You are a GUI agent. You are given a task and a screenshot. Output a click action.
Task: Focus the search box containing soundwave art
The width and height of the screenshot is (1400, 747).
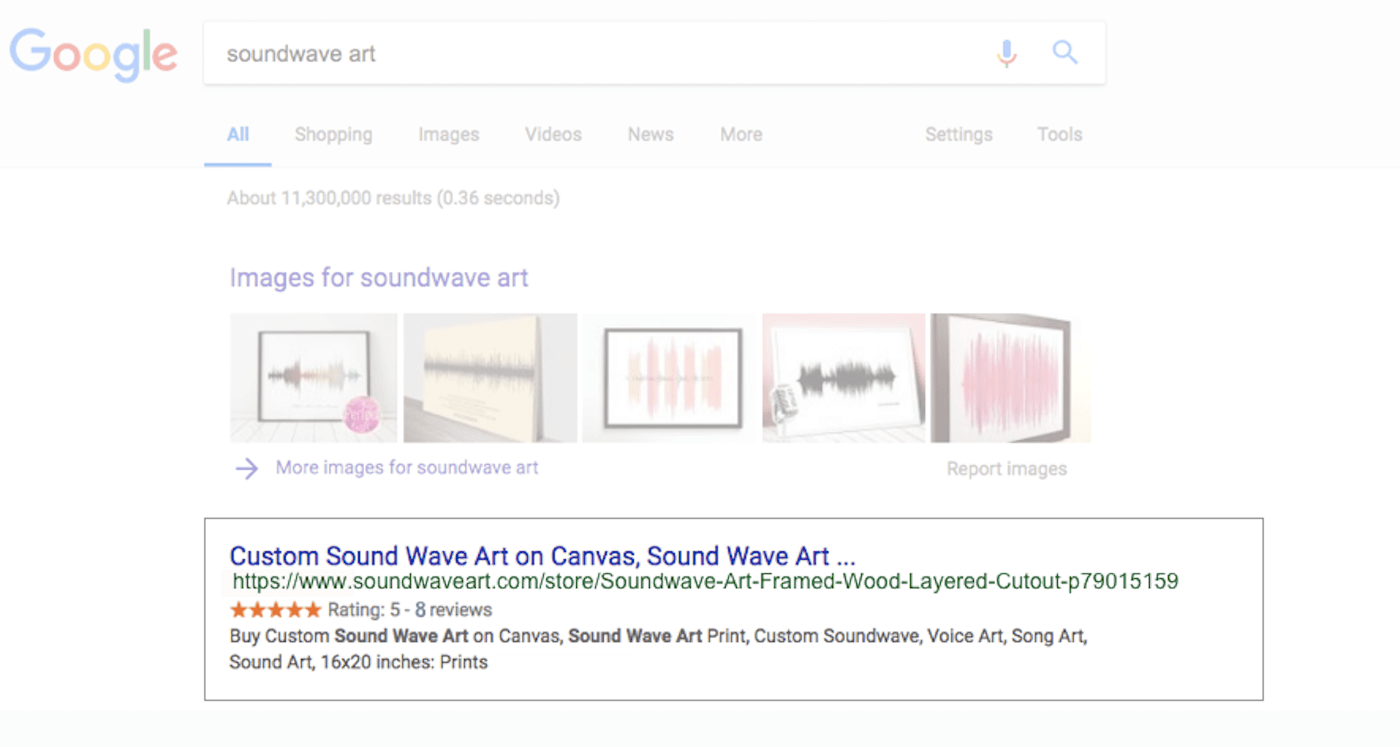click(600, 54)
